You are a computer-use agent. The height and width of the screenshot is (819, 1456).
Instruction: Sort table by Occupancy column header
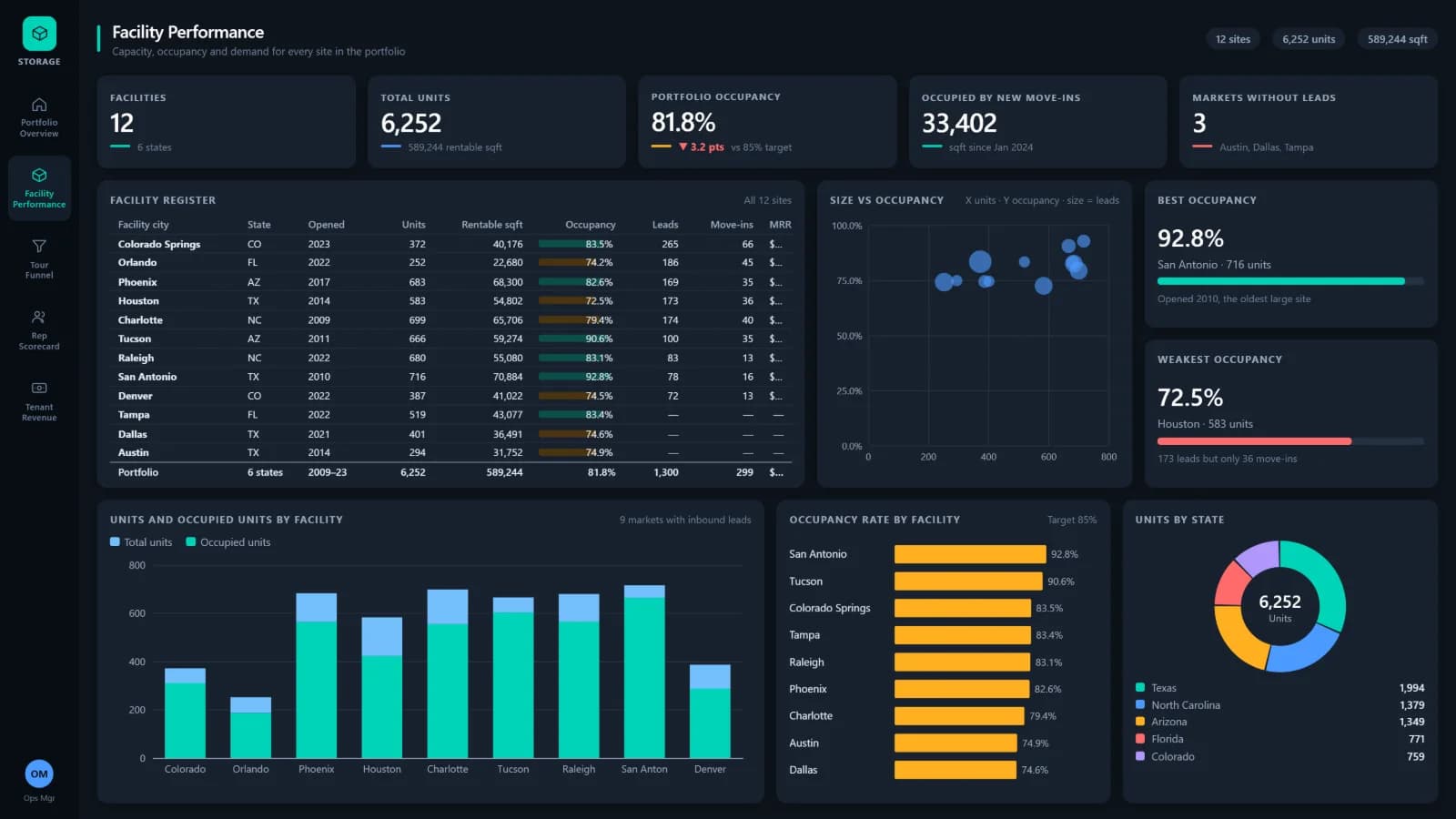click(590, 225)
